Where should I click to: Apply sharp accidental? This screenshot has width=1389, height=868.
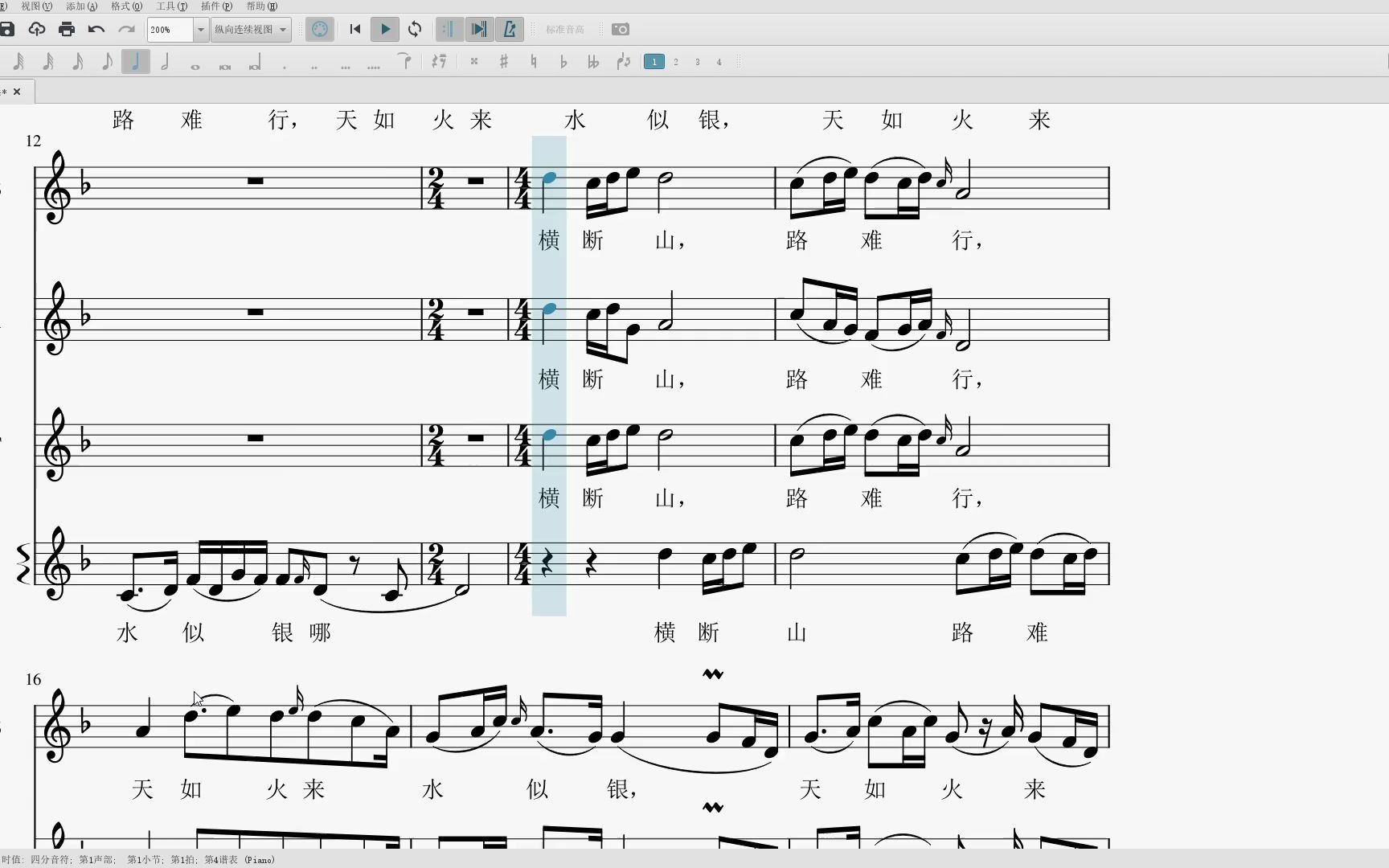504,62
